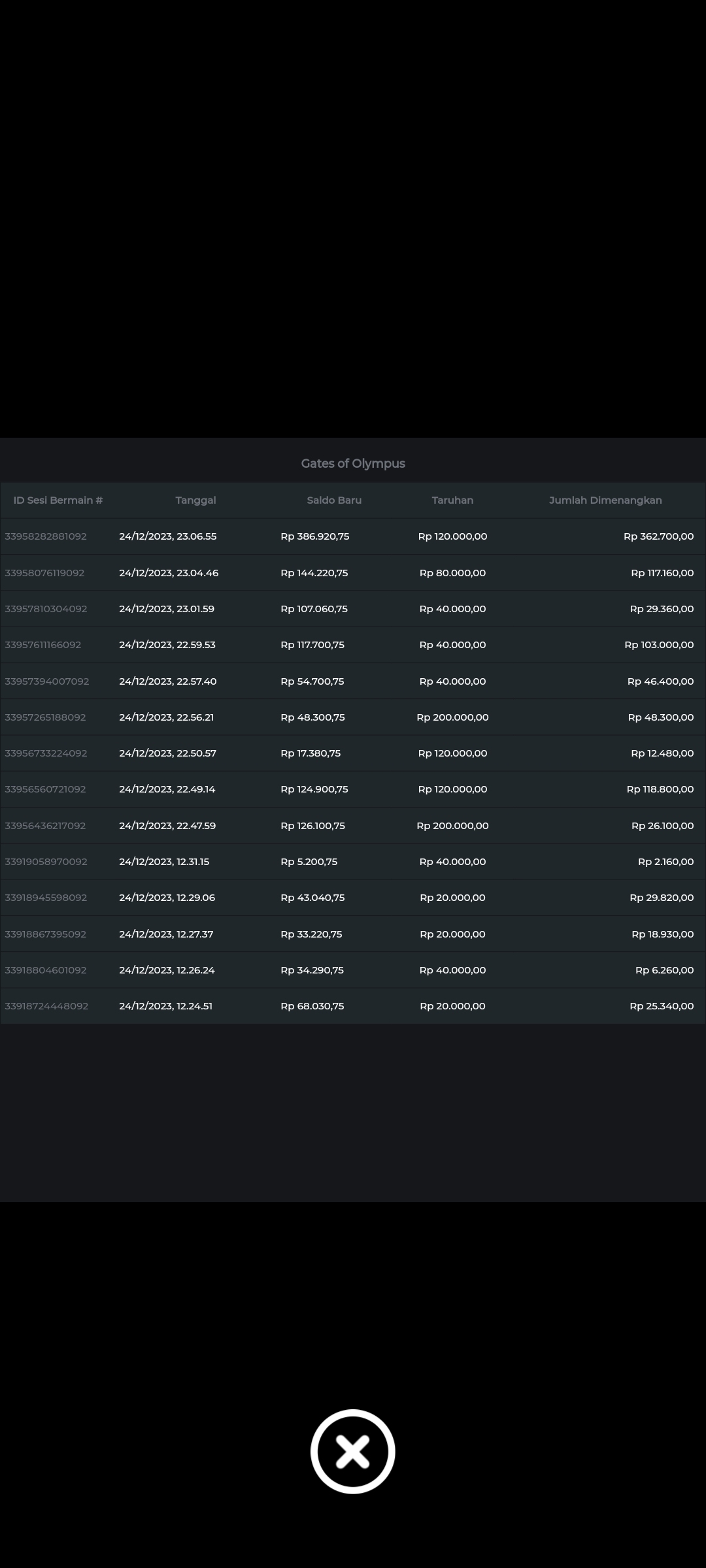
Task: Click the ID Sesi Bermain header
Action: tap(58, 500)
